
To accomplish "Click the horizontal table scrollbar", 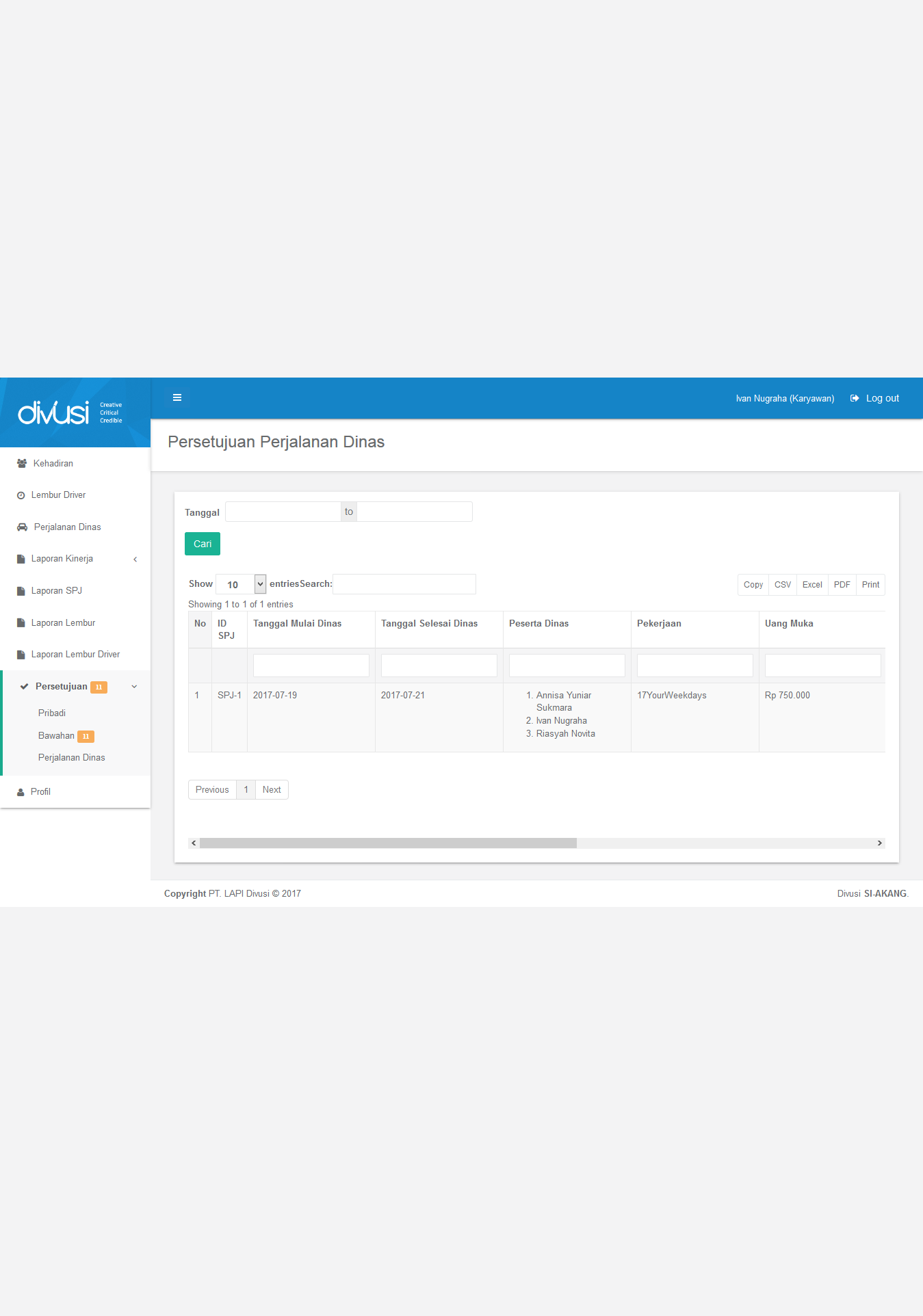I will click(x=388, y=843).
